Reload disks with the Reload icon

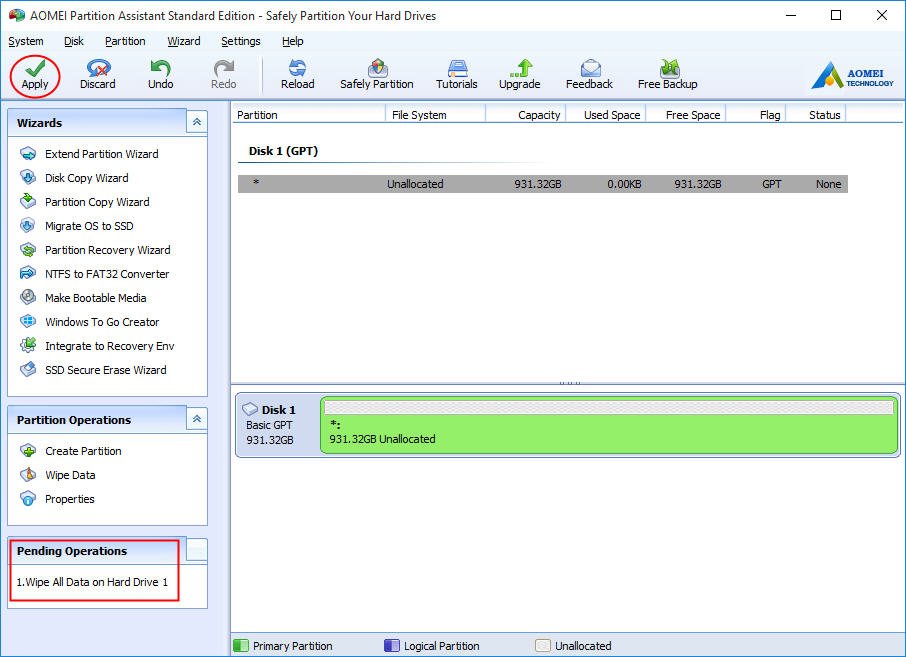pos(298,68)
